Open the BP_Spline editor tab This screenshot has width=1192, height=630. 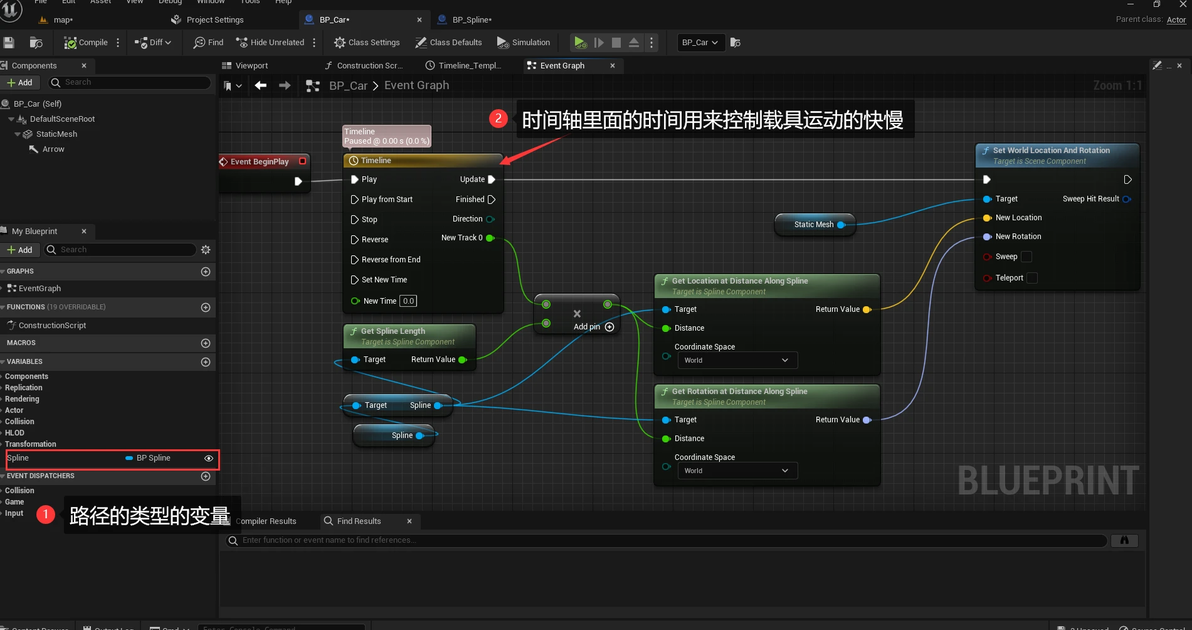(471, 19)
